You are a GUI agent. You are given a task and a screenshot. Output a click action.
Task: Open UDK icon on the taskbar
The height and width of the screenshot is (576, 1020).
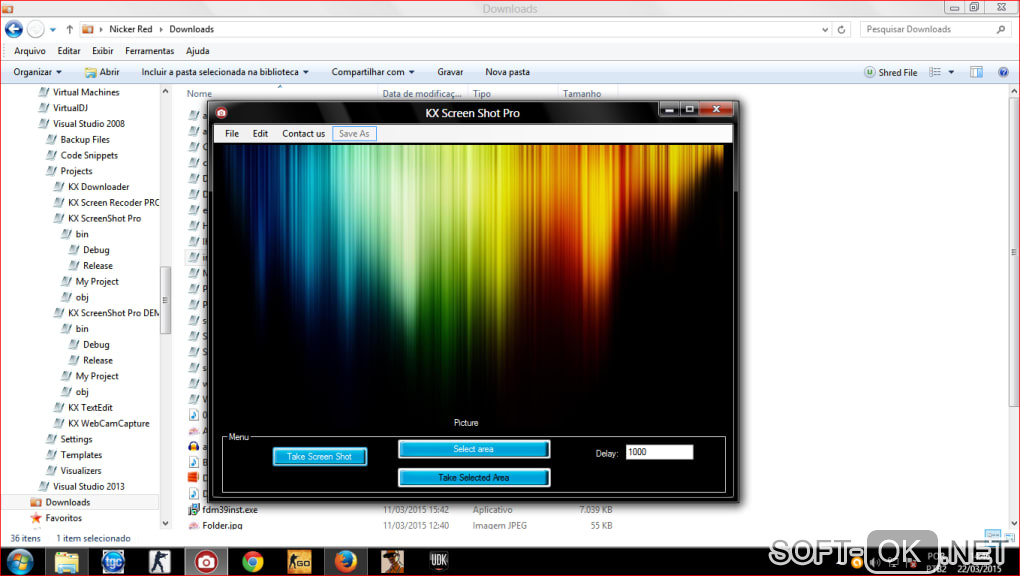tap(438, 561)
